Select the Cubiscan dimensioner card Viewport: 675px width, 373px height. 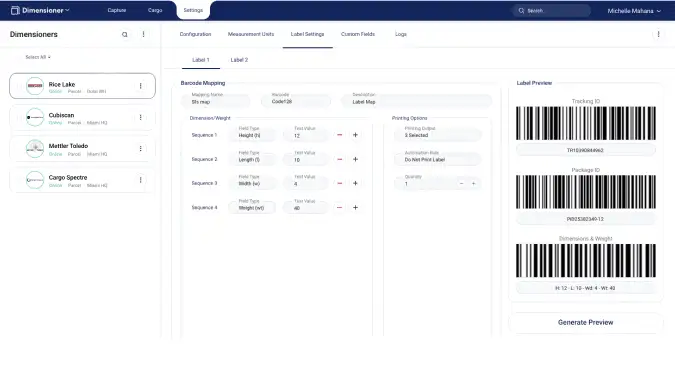point(82,117)
